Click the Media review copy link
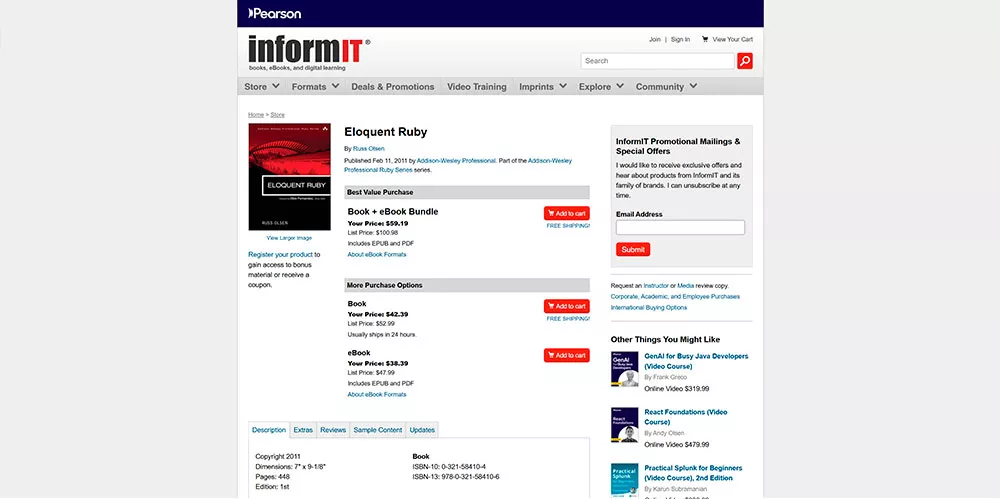This screenshot has width=1000, height=499. 686,286
